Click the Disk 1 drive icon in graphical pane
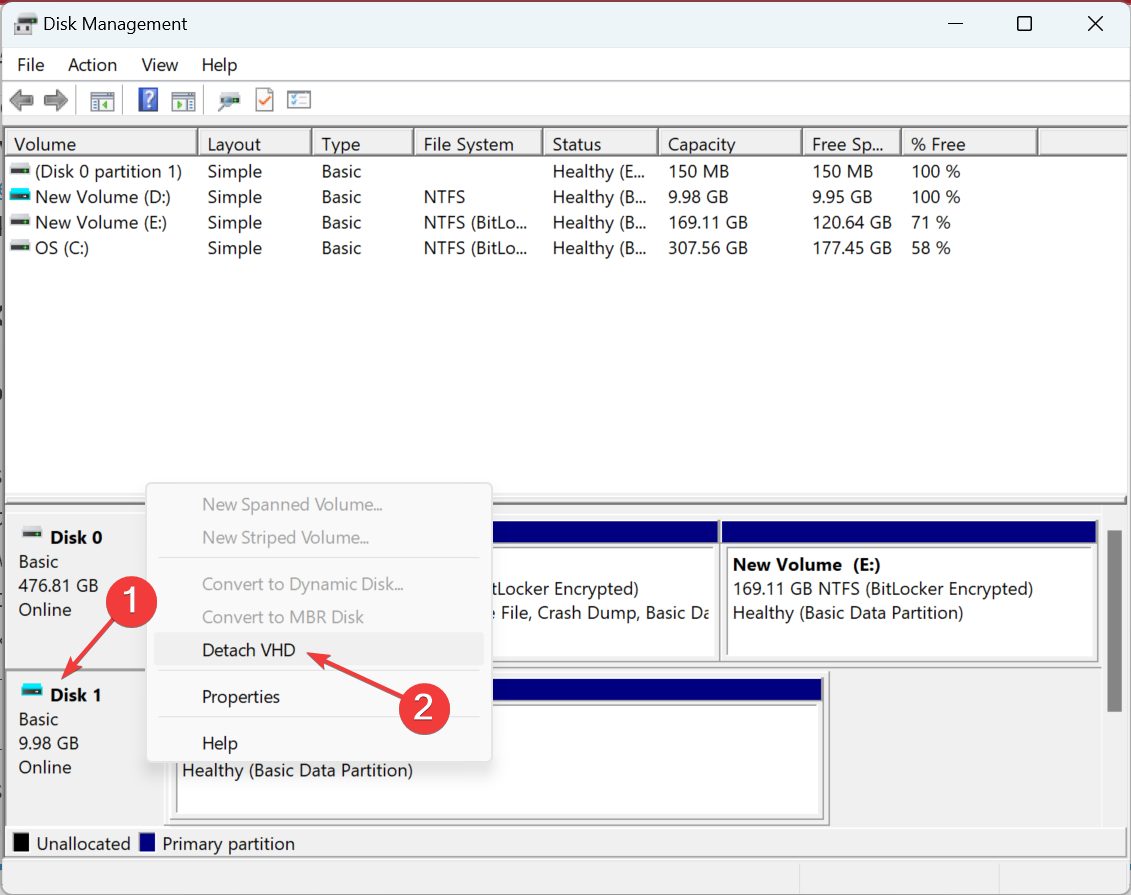This screenshot has height=895, width=1131. pyautogui.click(x=32, y=691)
